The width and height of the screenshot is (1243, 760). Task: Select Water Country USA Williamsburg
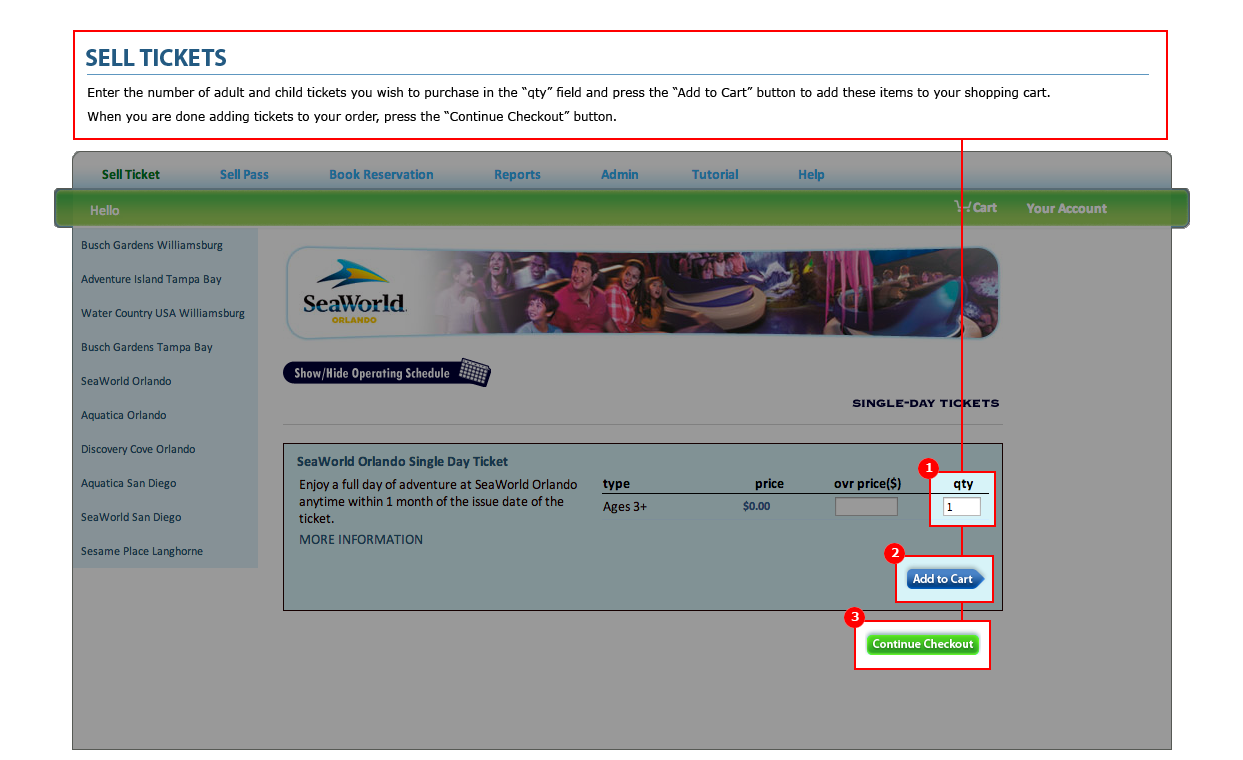click(163, 313)
